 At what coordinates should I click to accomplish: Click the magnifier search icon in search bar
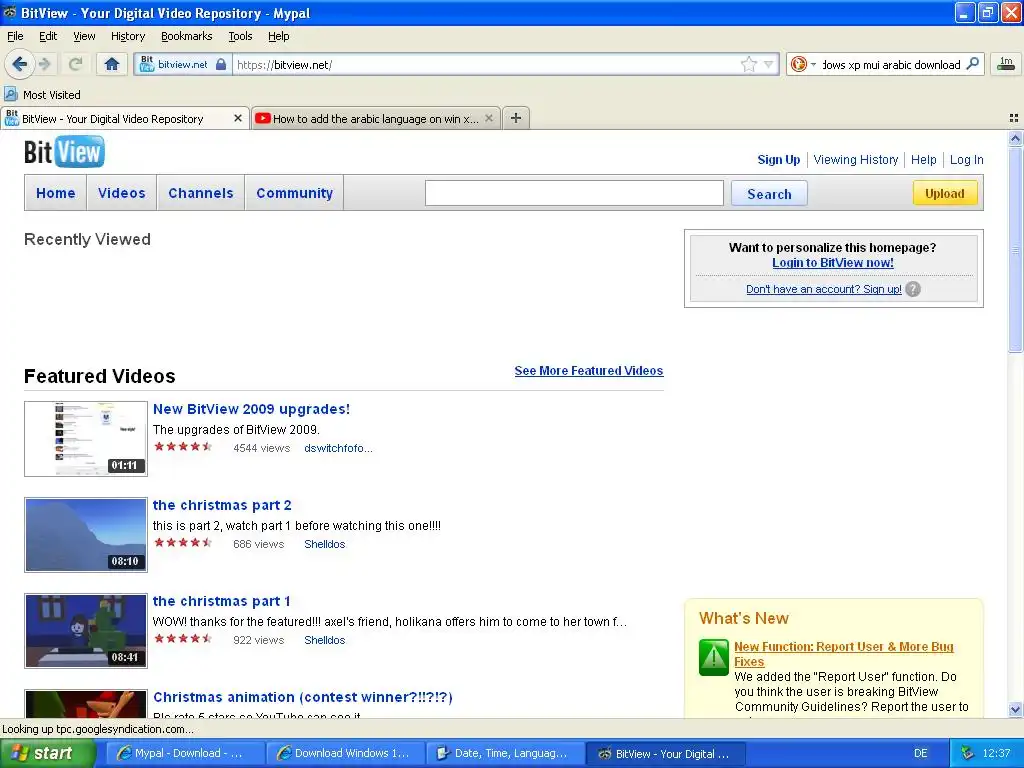click(972, 64)
